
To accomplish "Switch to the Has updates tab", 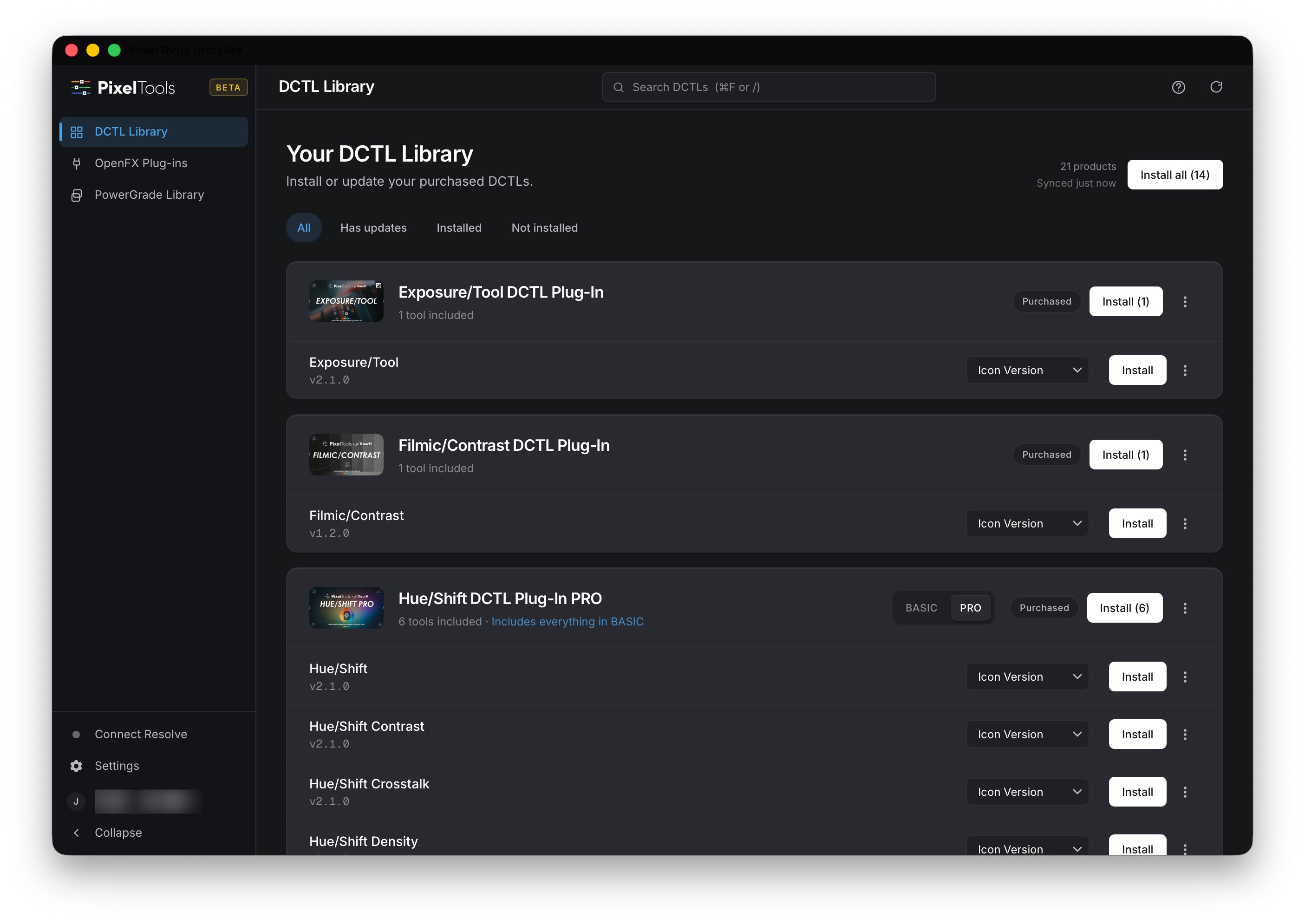I will click(373, 228).
